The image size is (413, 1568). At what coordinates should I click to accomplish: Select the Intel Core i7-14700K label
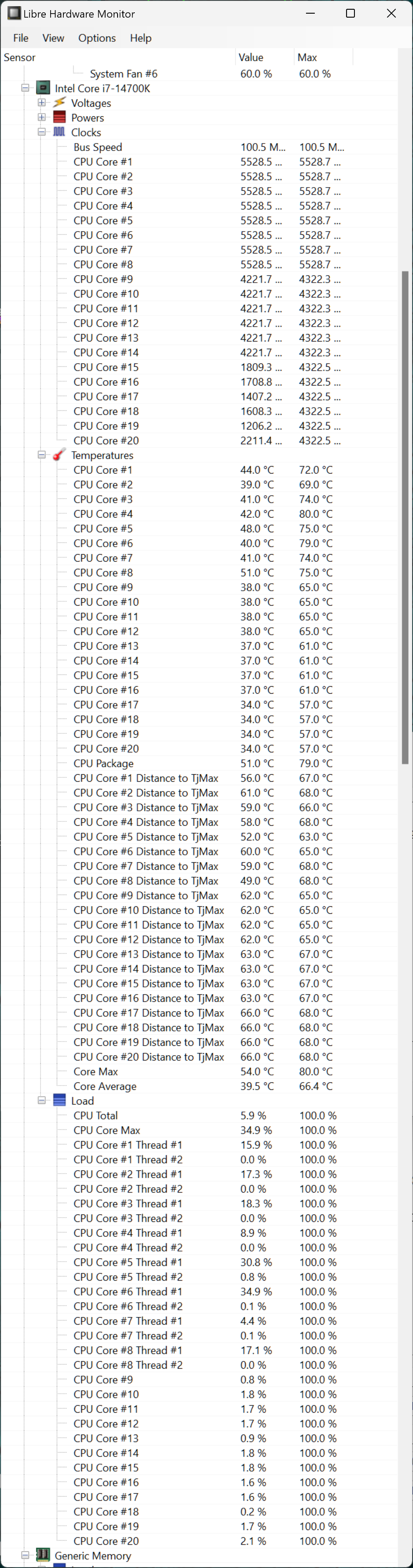(102, 88)
